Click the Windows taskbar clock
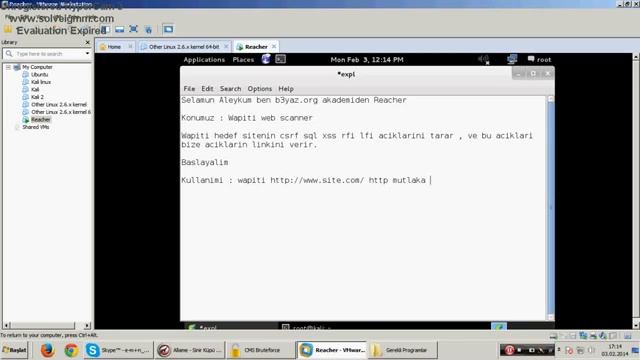Viewport: 640px width, 360px height. coord(615,350)
